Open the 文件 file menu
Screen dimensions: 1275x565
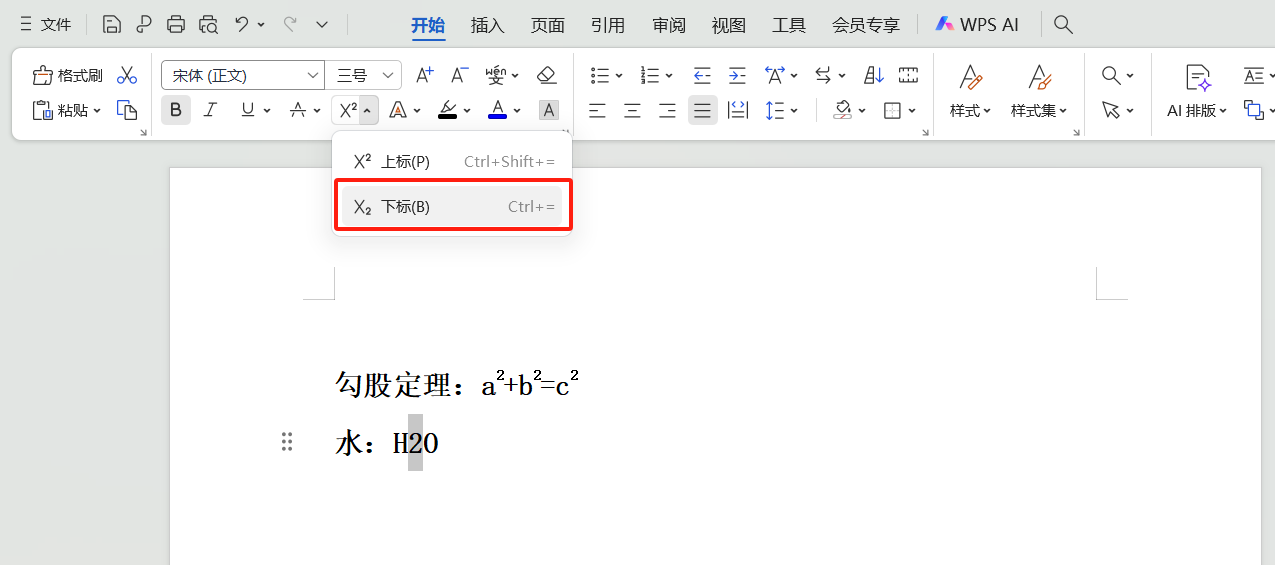(45, 25)
